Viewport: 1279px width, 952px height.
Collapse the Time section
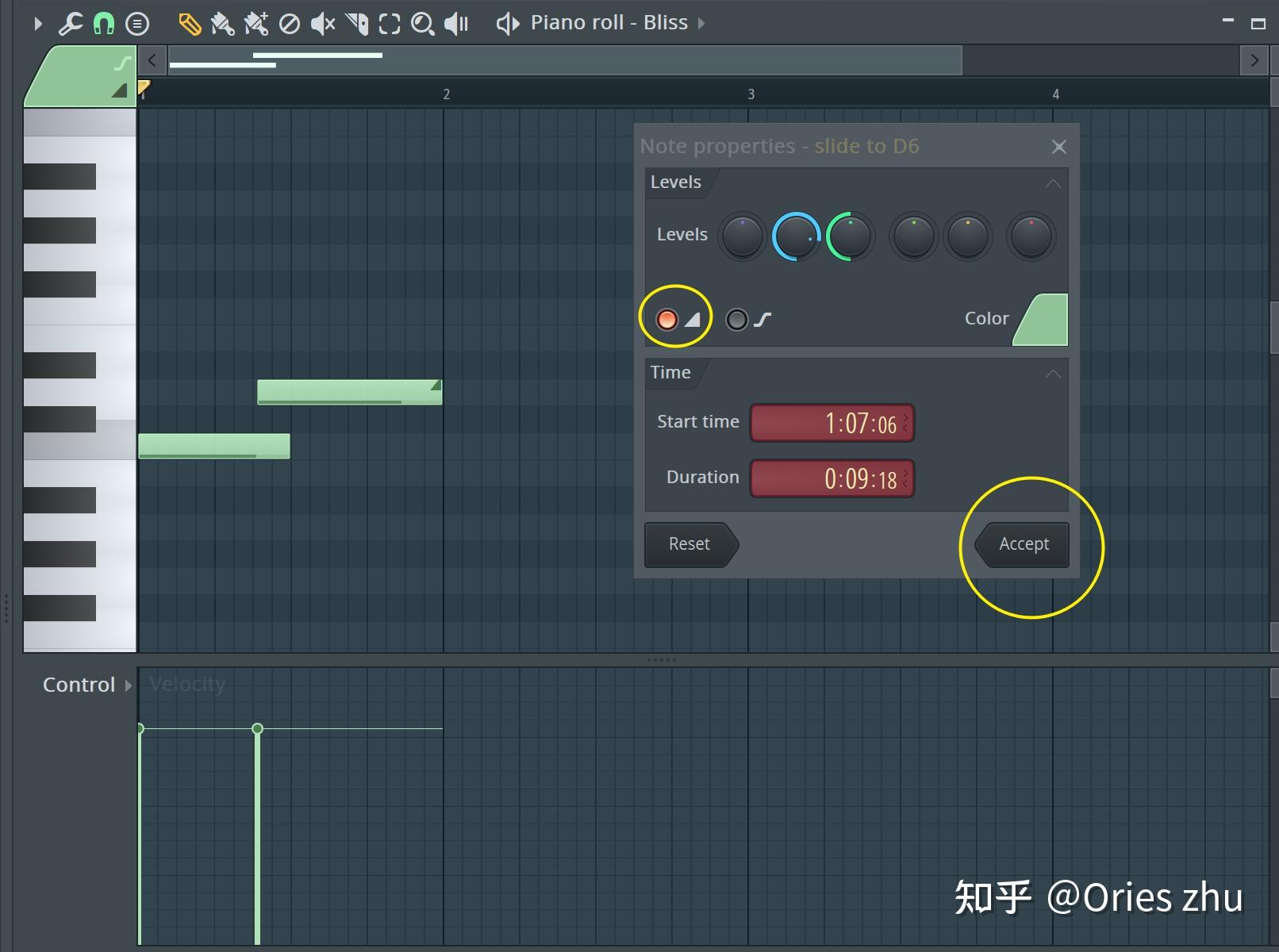click(1052, 374)
